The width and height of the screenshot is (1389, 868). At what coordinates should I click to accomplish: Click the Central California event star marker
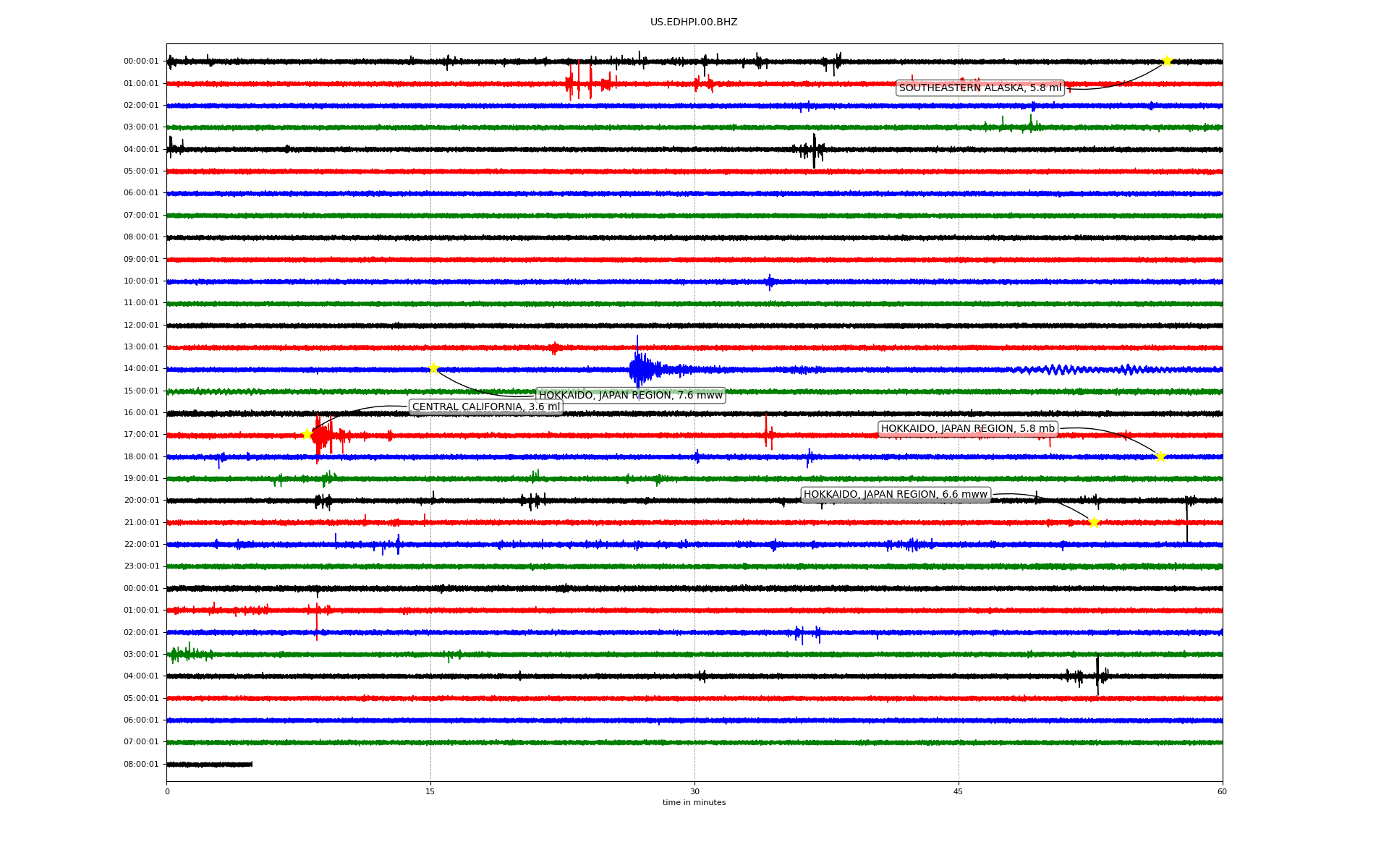point(307,434)
